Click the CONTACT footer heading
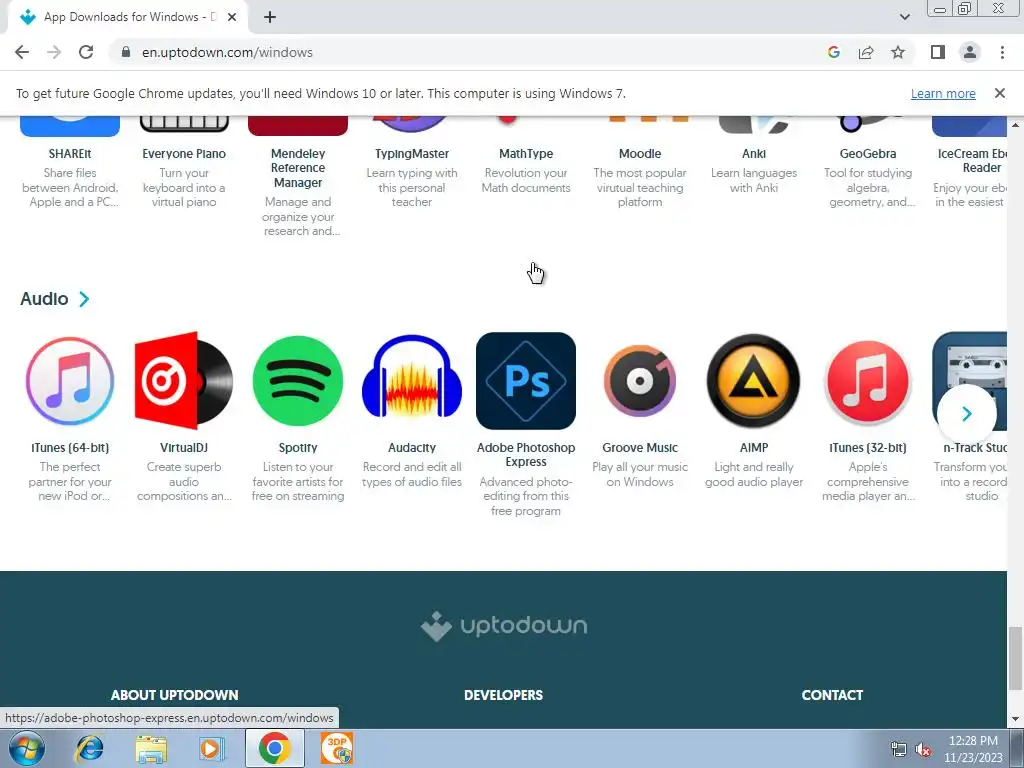 [832, 696]
